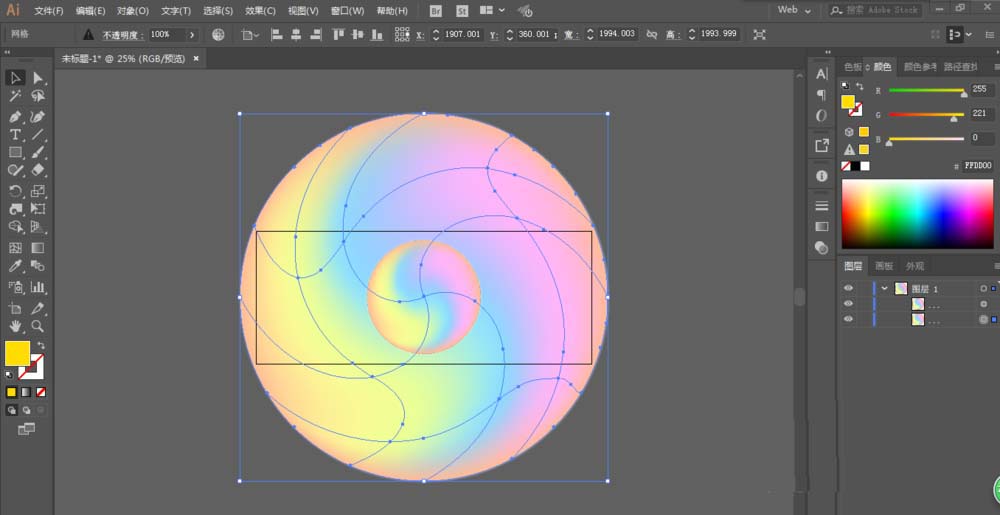Click the width (宽) stepper arrows
Viewport: 1000px width, 515px height.
point(591,34)
